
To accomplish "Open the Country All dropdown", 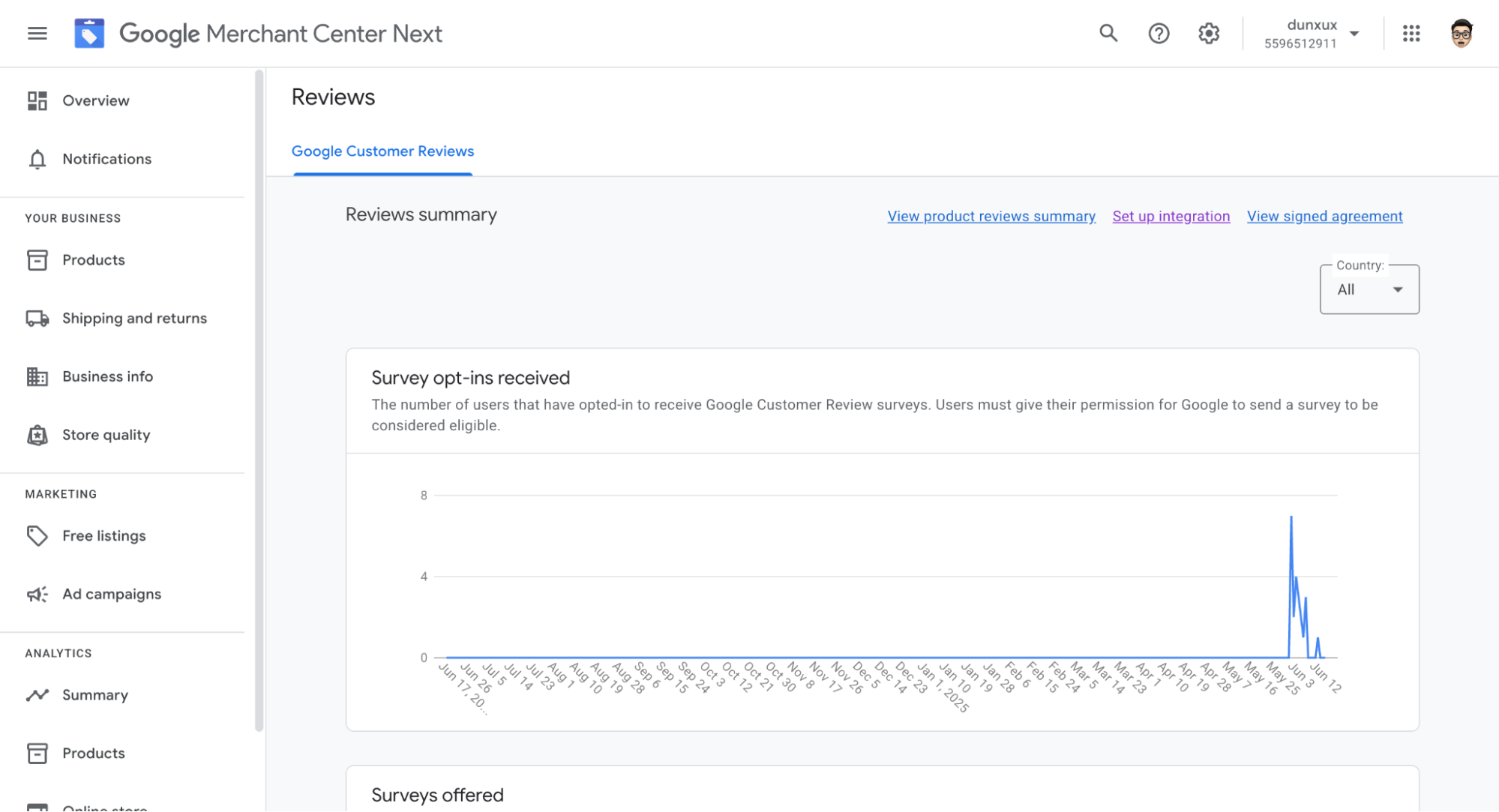I will pos(1369,289).
